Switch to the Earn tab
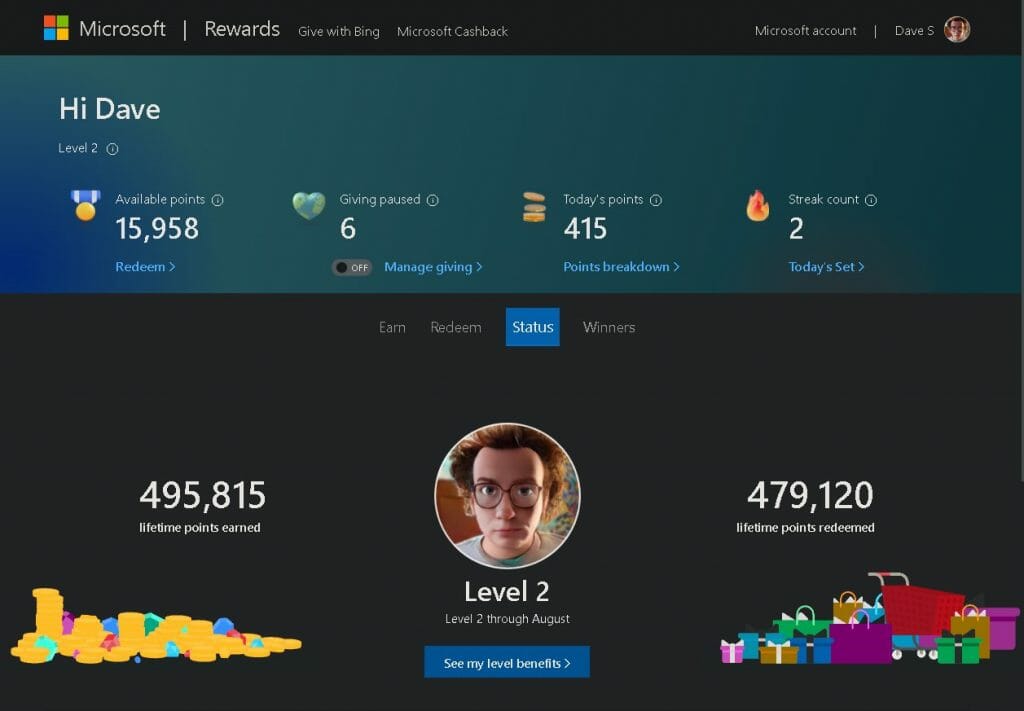The width and height of the screenshot is (1024, 711). pos(392,327)
